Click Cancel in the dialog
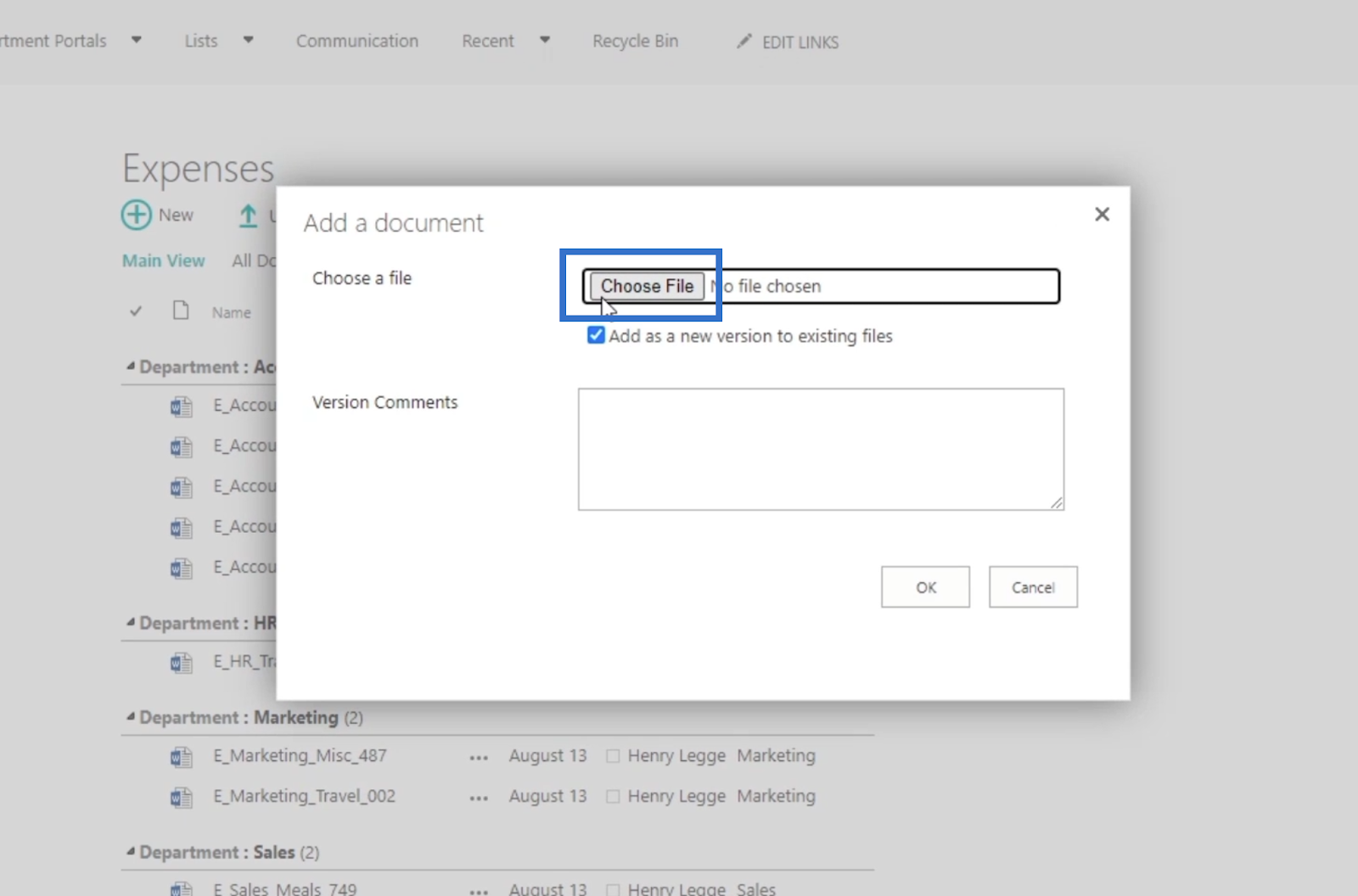 (x=1033, y=587)
